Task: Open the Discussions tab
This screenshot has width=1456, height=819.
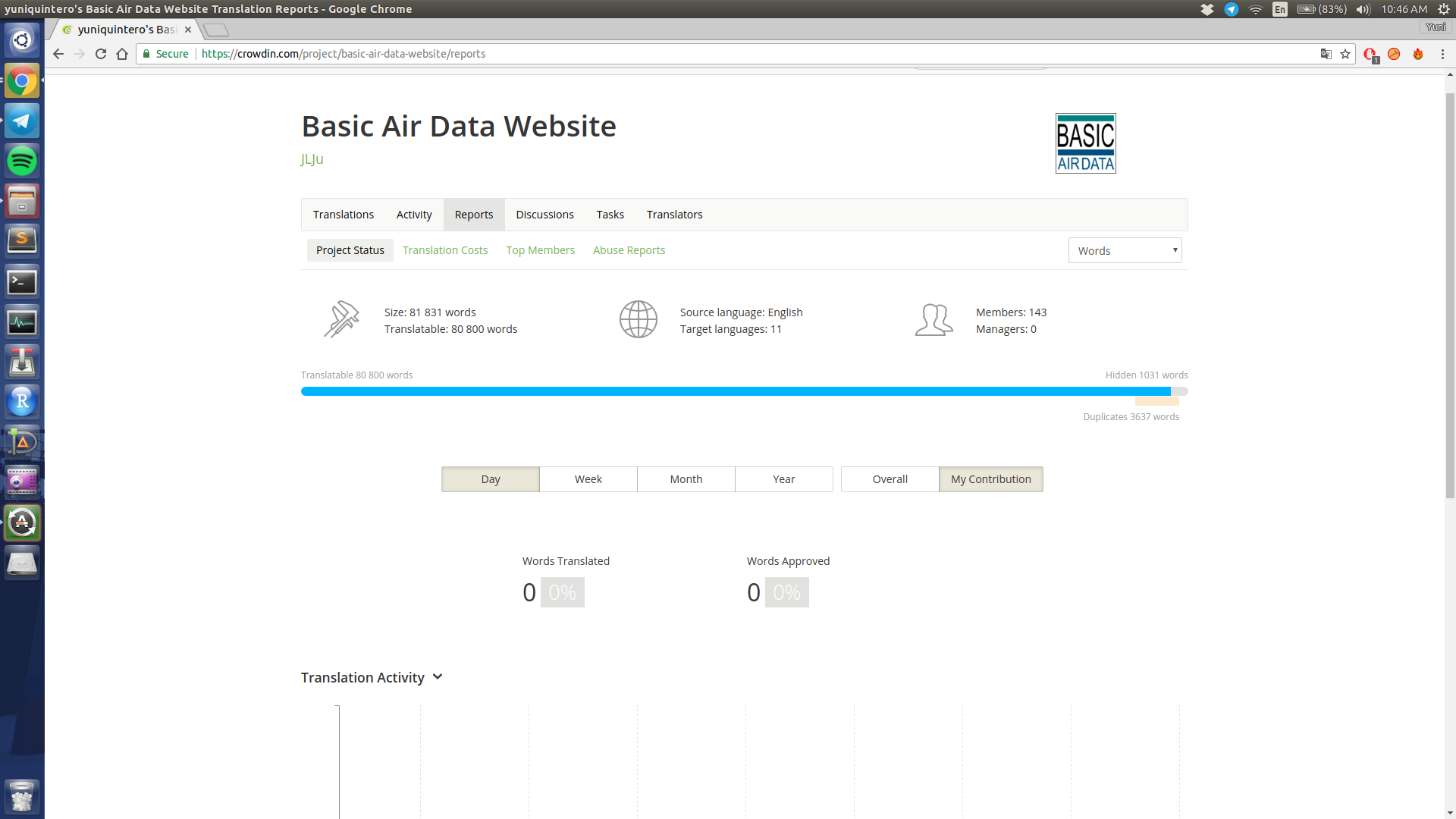Action: tap(544, 215)
